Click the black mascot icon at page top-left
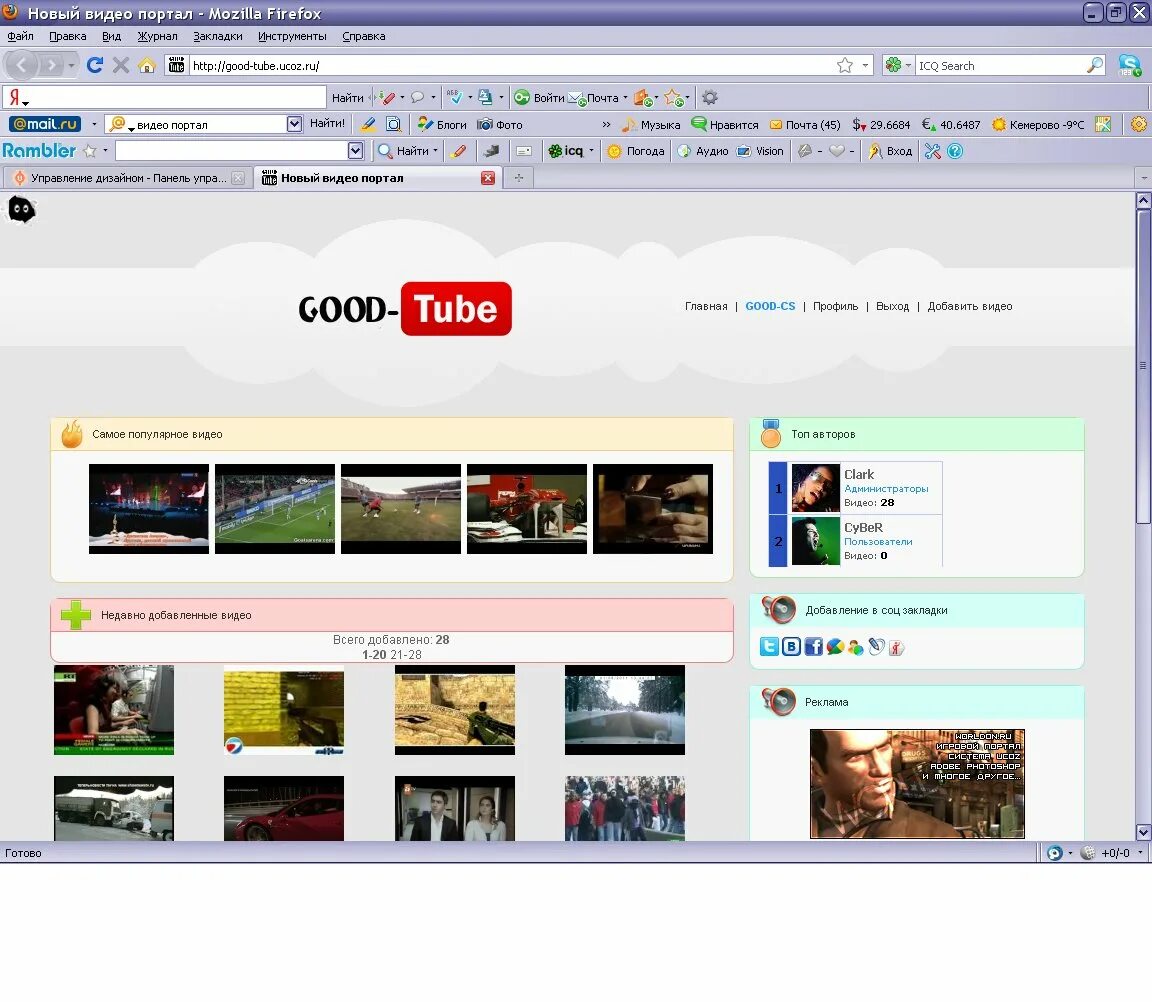The height and width of the screenshot is (1002, 1152). click(21, 210)
